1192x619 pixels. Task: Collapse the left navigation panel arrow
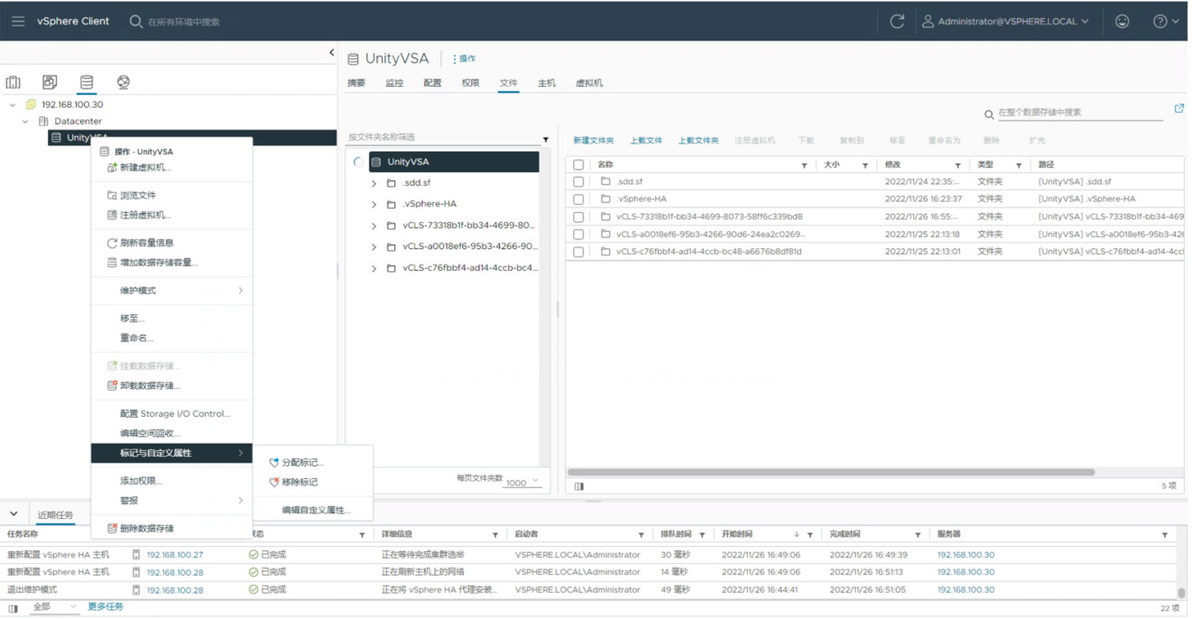coord(331,52)
